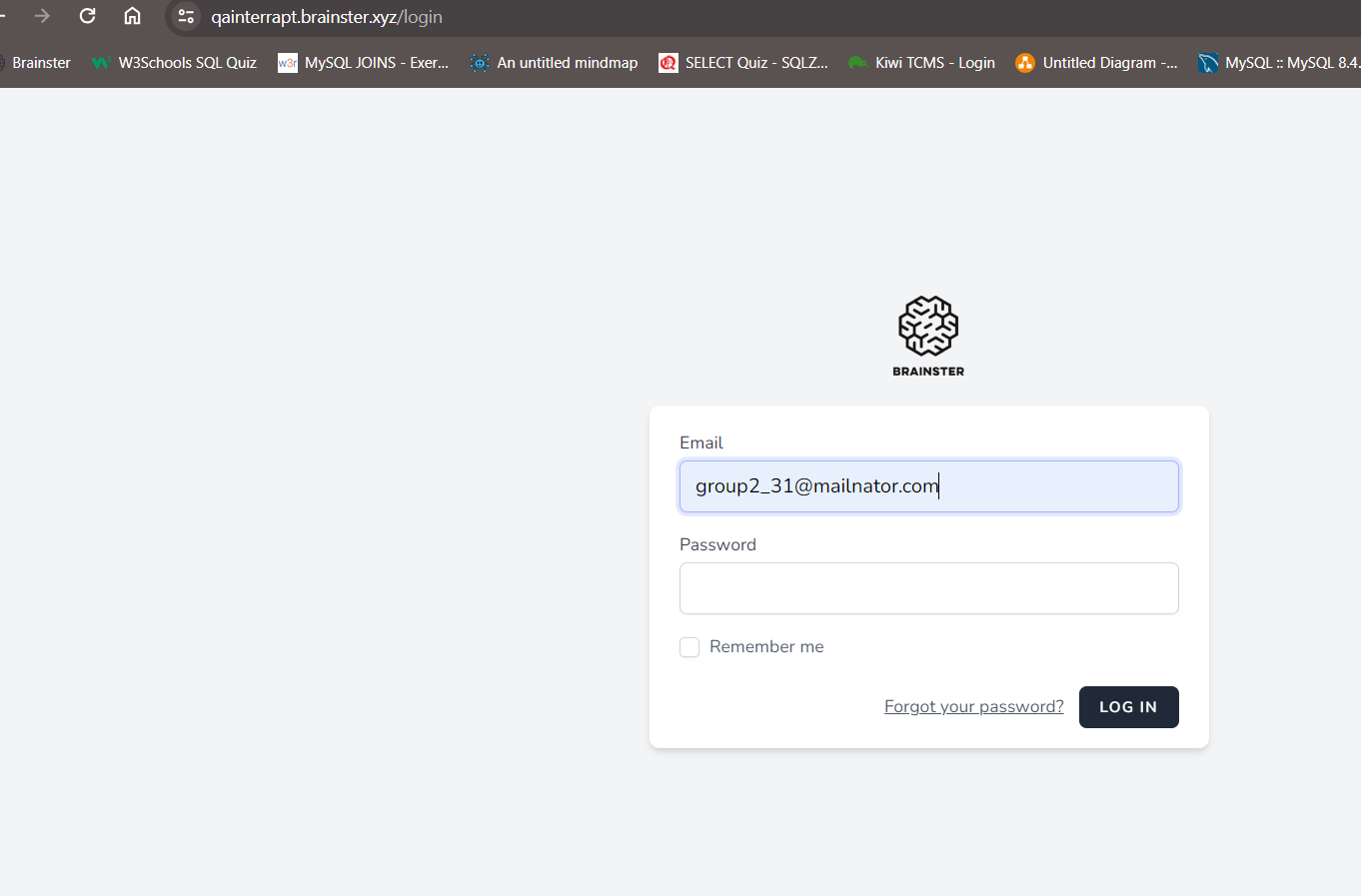The image size is (1361, 896).
Task: Click inside the Email input field
Action: (x=928, y=486)
